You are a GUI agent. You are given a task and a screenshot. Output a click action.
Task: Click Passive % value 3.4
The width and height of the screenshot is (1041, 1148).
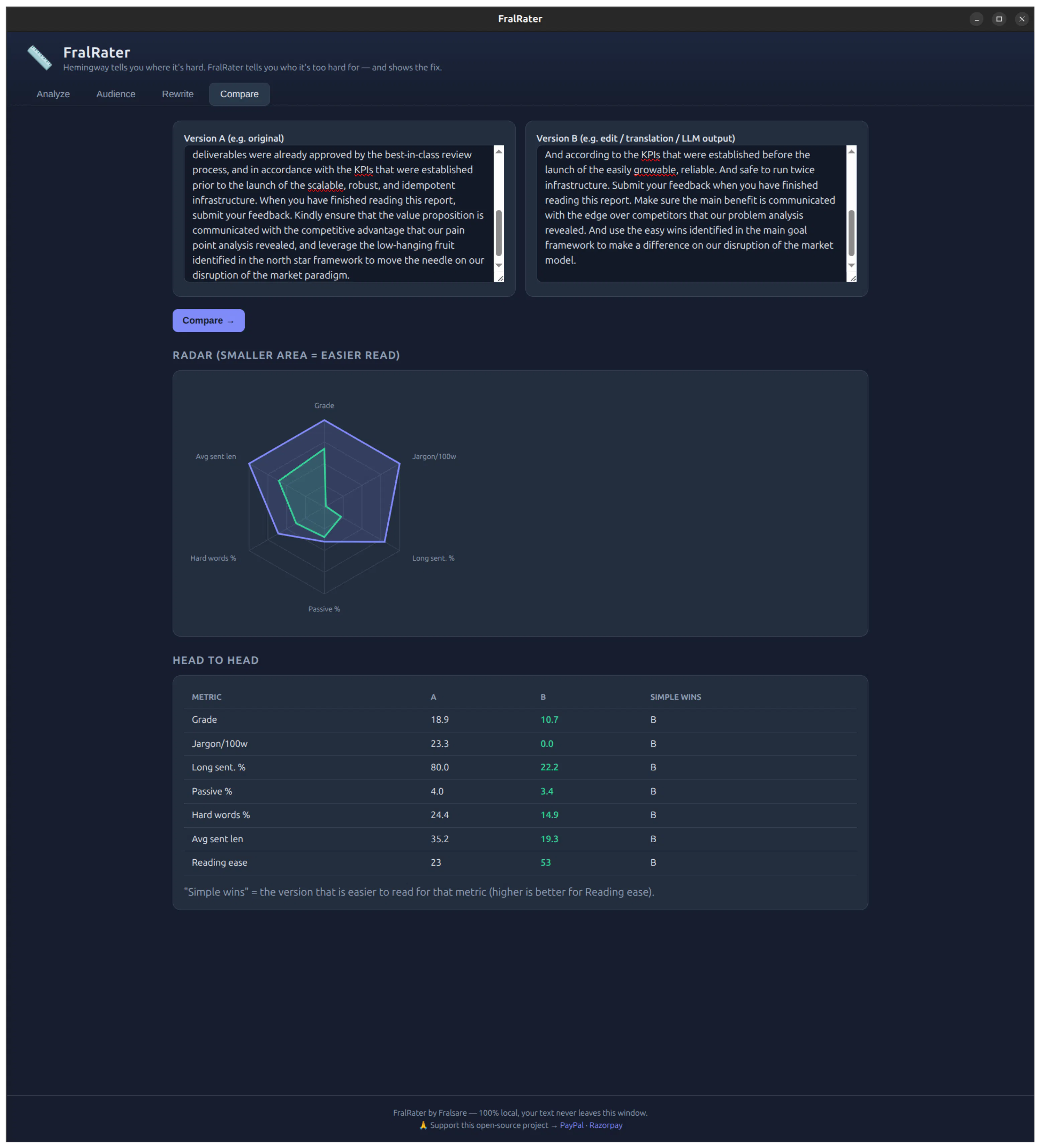(x=547, y=791)
